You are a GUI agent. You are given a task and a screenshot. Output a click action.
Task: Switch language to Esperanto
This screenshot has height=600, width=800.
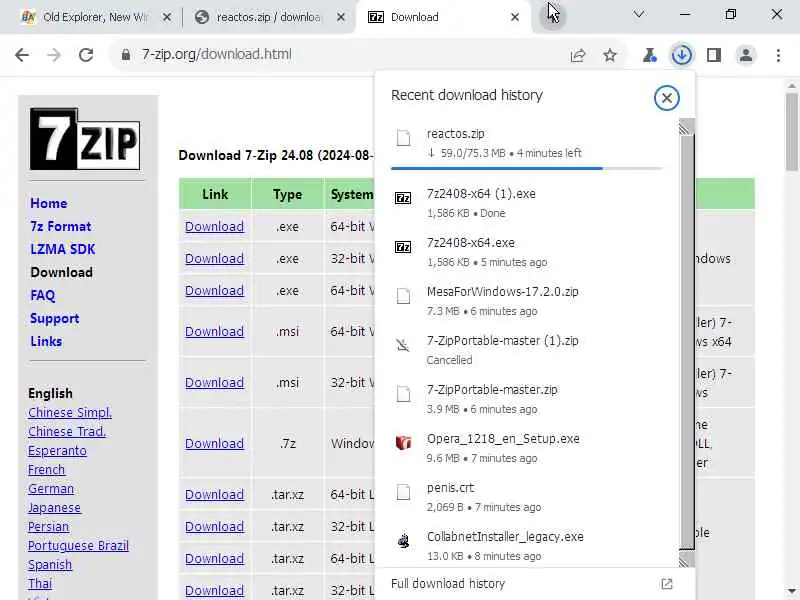tap(57, 451)
